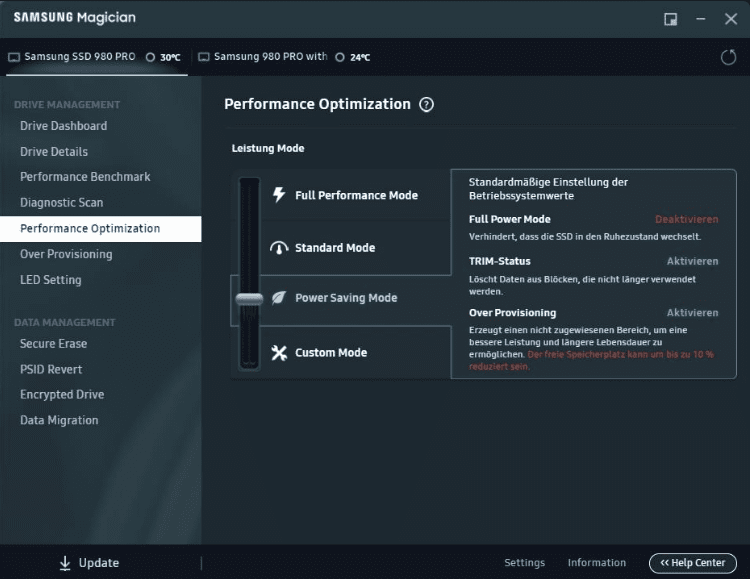
Task: Click the gauge icon for Standard Mode
Action: pyautogui.click(x=279, y=248)
